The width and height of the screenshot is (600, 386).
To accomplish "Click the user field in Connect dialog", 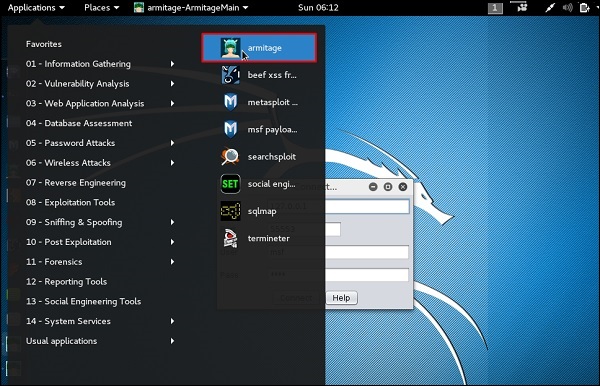I will pos(338,252).
